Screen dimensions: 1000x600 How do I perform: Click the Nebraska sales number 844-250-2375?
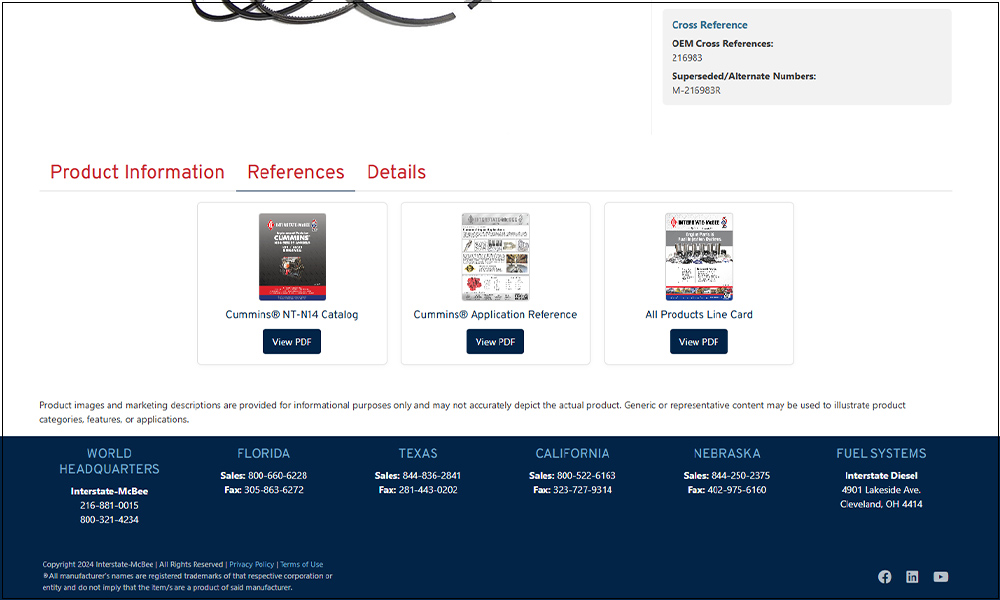point(740,476)
